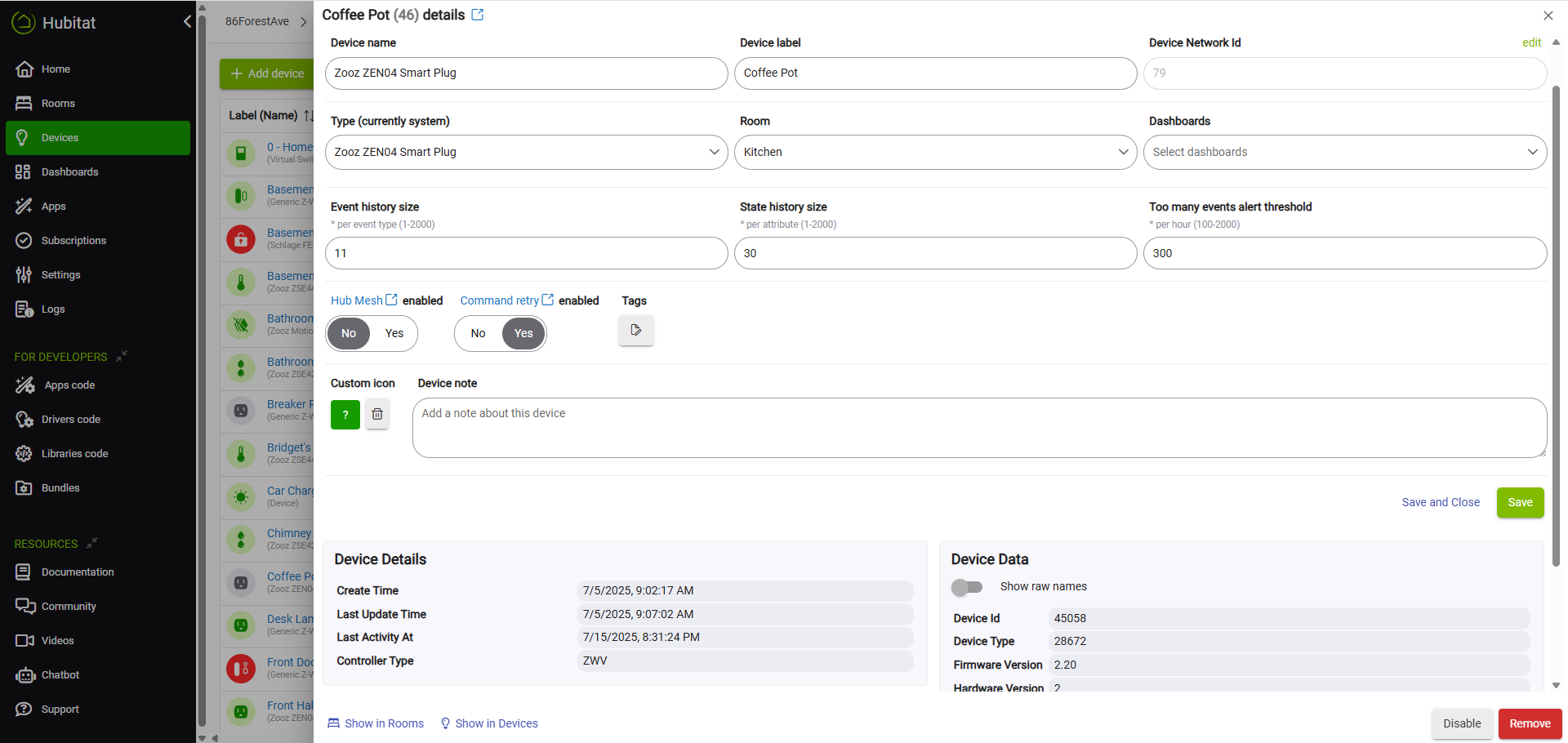The height and width of the screenshot is (743, 1568).
Task: Click the green custom icon button
Action: point(345,414)
